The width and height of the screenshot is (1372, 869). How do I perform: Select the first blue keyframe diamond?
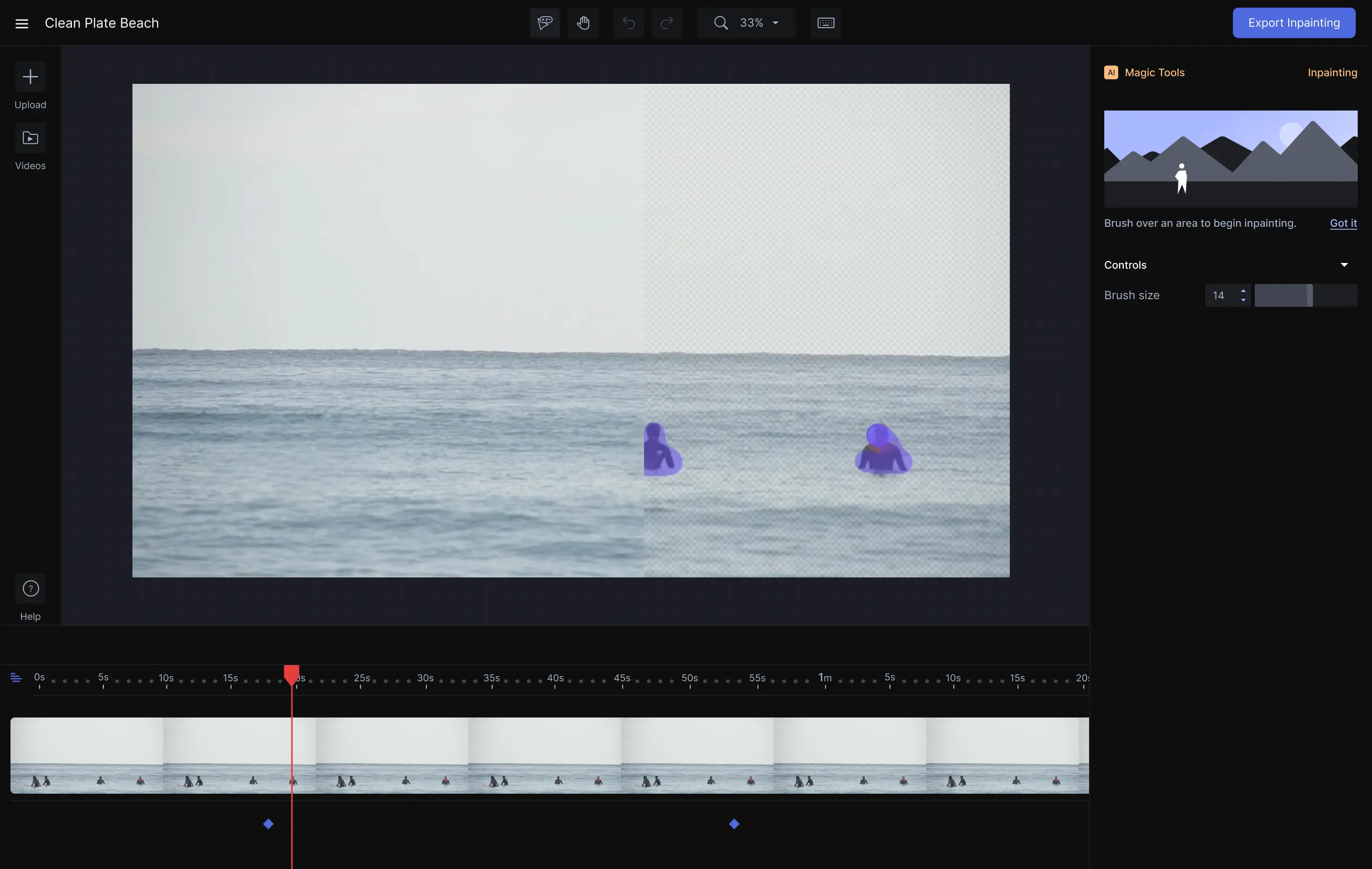[268, 823]
